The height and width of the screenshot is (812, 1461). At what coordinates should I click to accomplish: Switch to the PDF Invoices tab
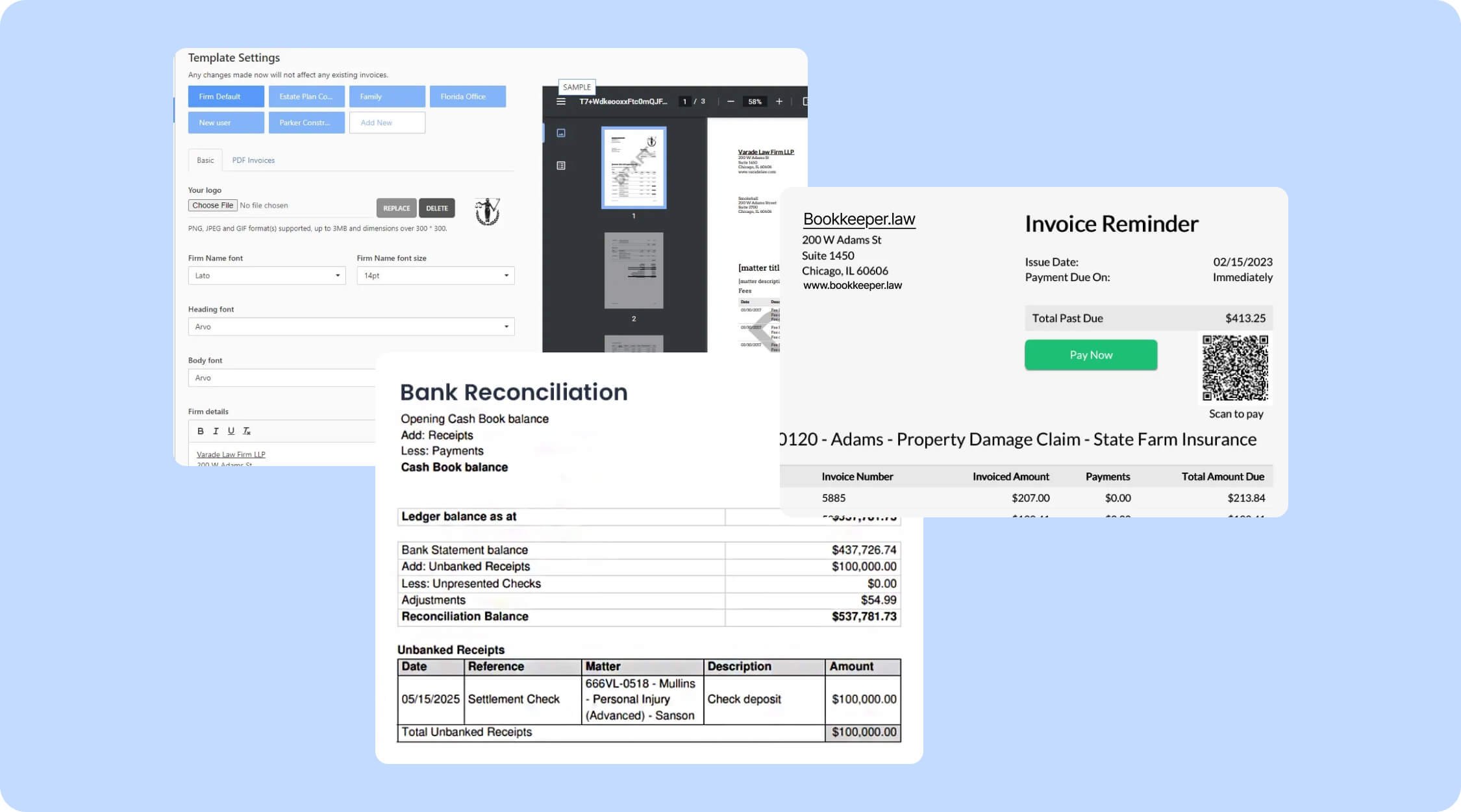tap(253, 160)
